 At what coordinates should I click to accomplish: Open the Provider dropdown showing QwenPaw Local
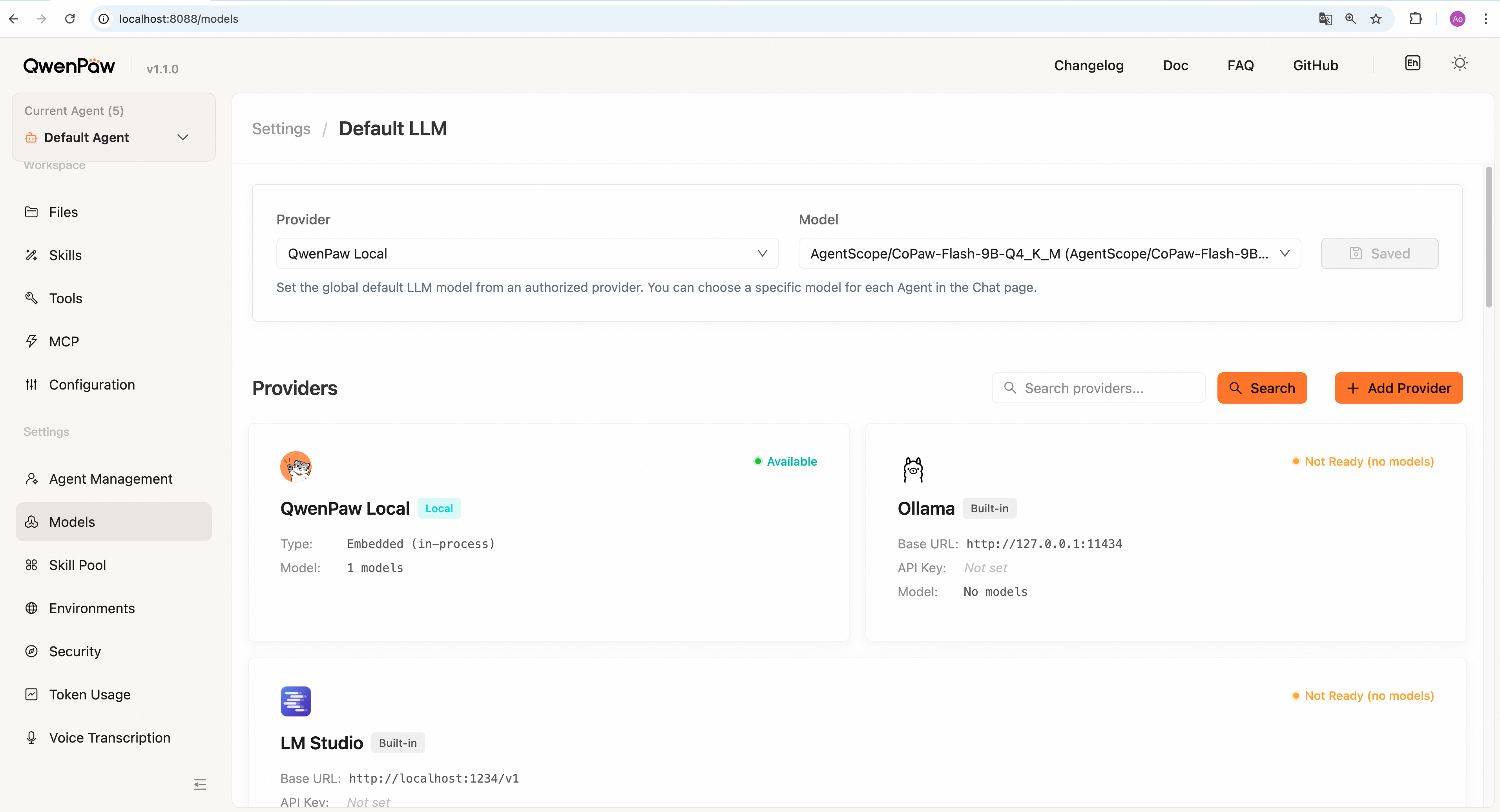(x=527, y=253)
